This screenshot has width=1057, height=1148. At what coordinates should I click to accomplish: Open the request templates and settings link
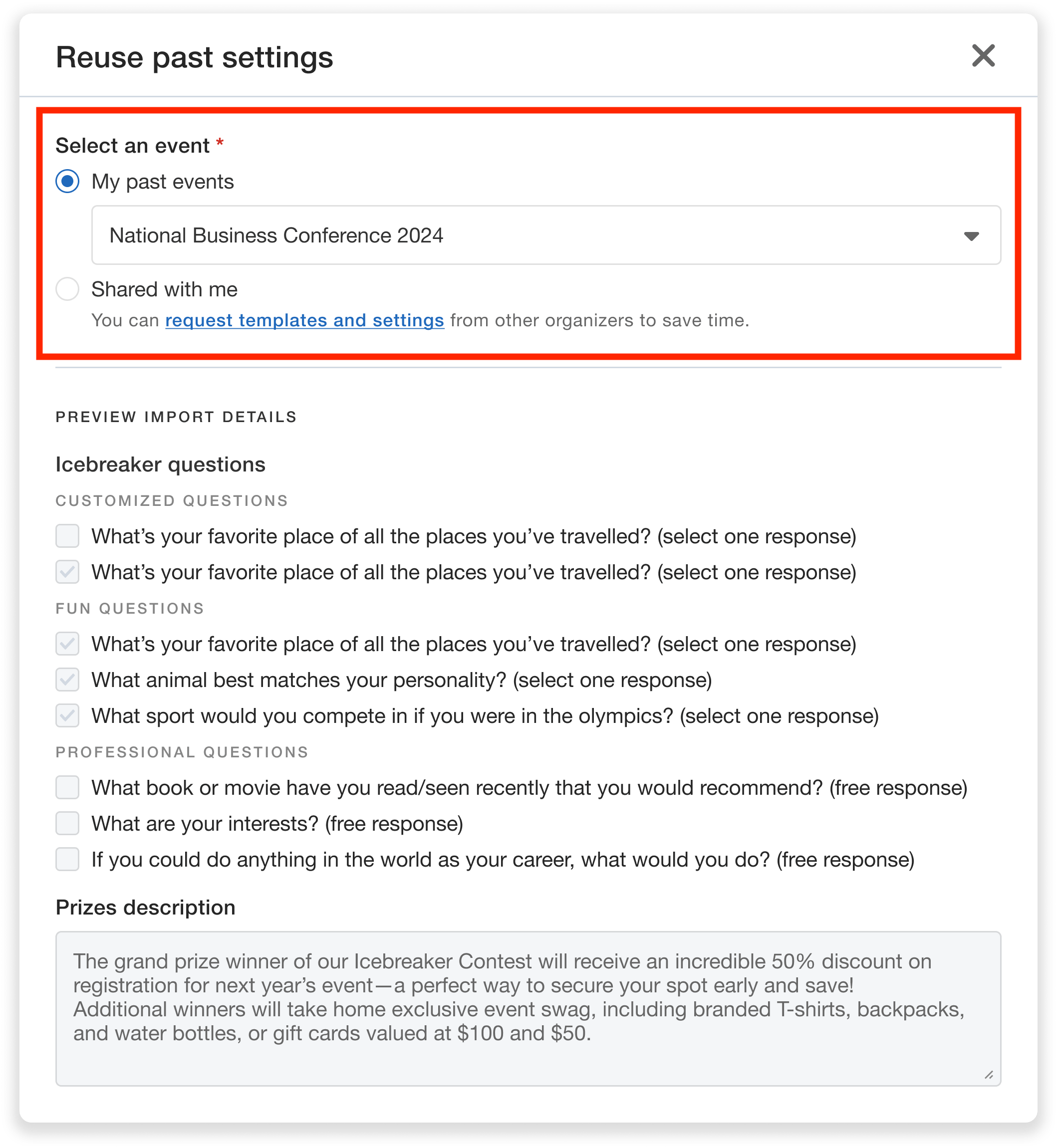coord(304,321)
